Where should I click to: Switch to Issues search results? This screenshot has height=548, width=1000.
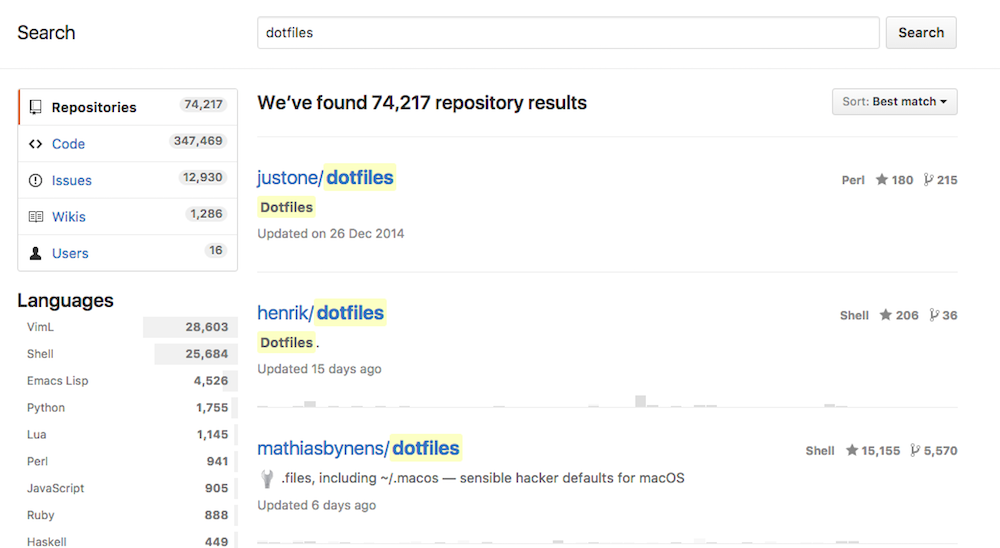(128, 180)
